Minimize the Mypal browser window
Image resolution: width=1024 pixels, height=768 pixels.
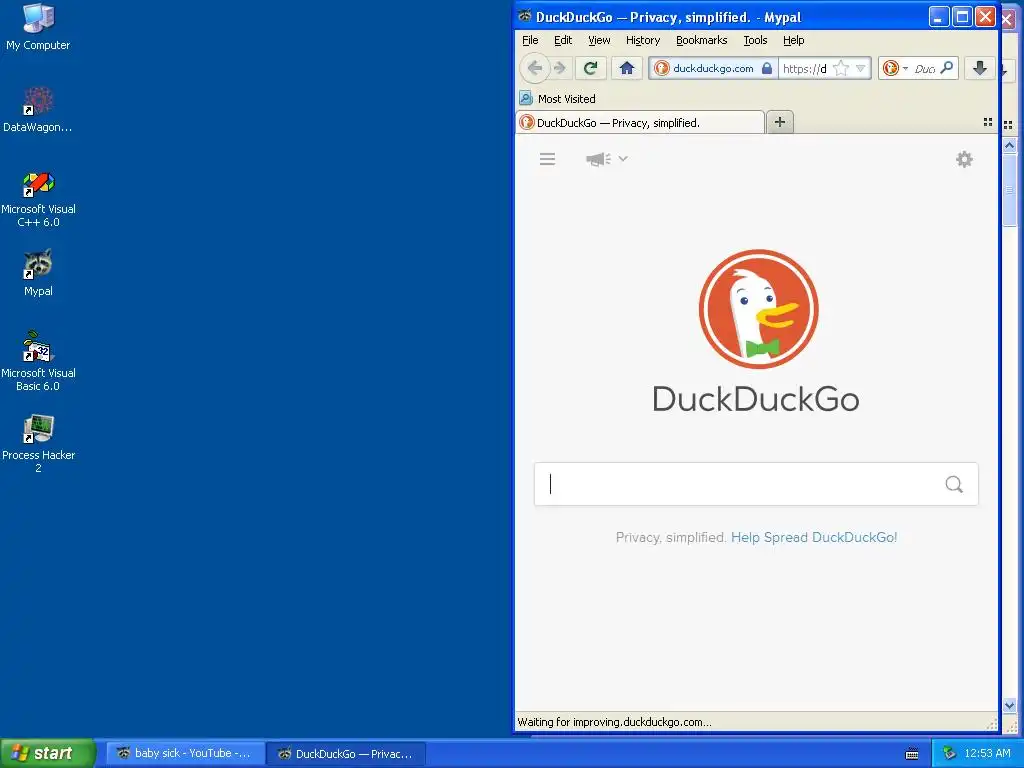(x=939, y=17)
